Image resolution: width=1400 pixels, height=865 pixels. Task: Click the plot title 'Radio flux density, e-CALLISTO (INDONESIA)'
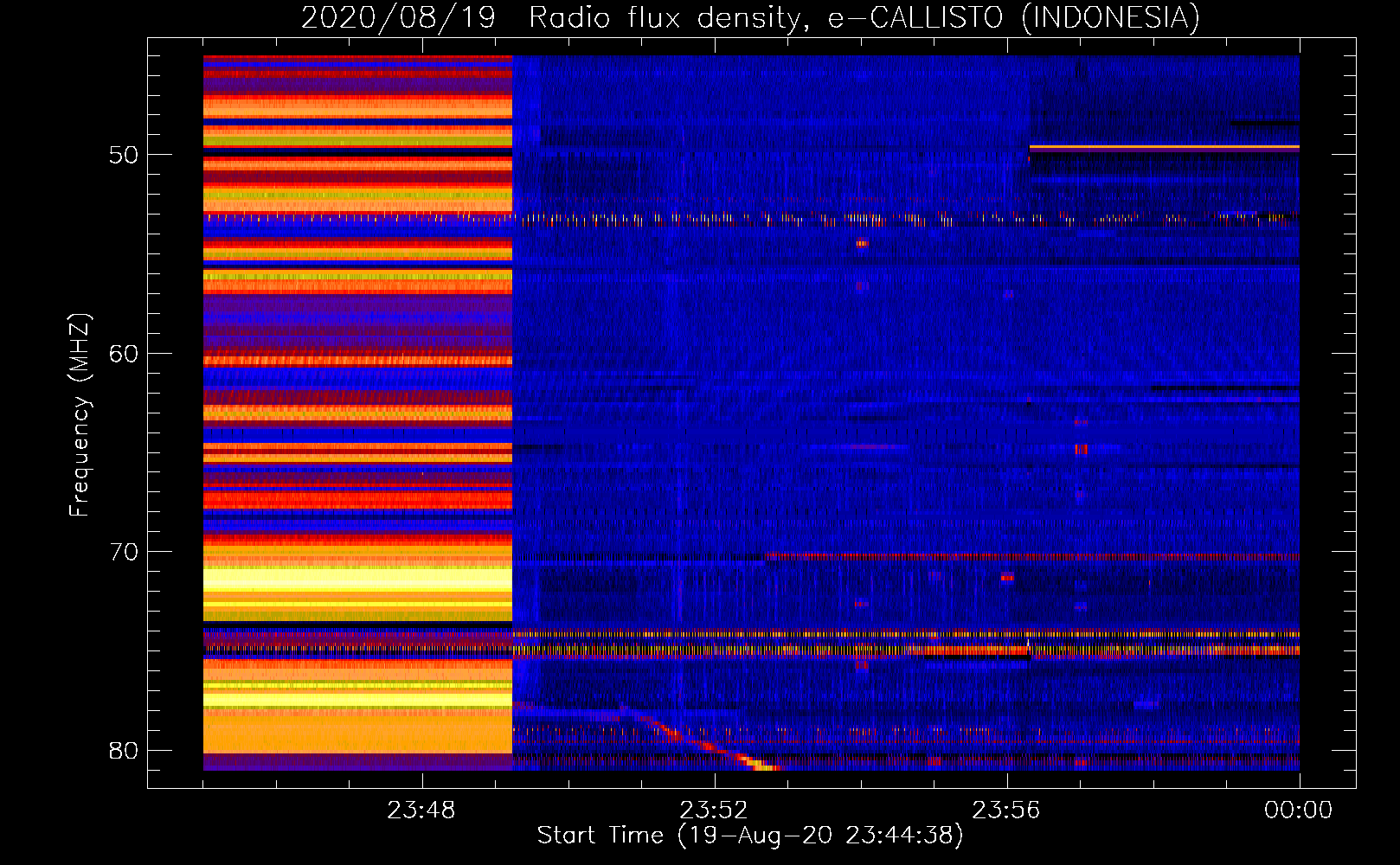864,17
